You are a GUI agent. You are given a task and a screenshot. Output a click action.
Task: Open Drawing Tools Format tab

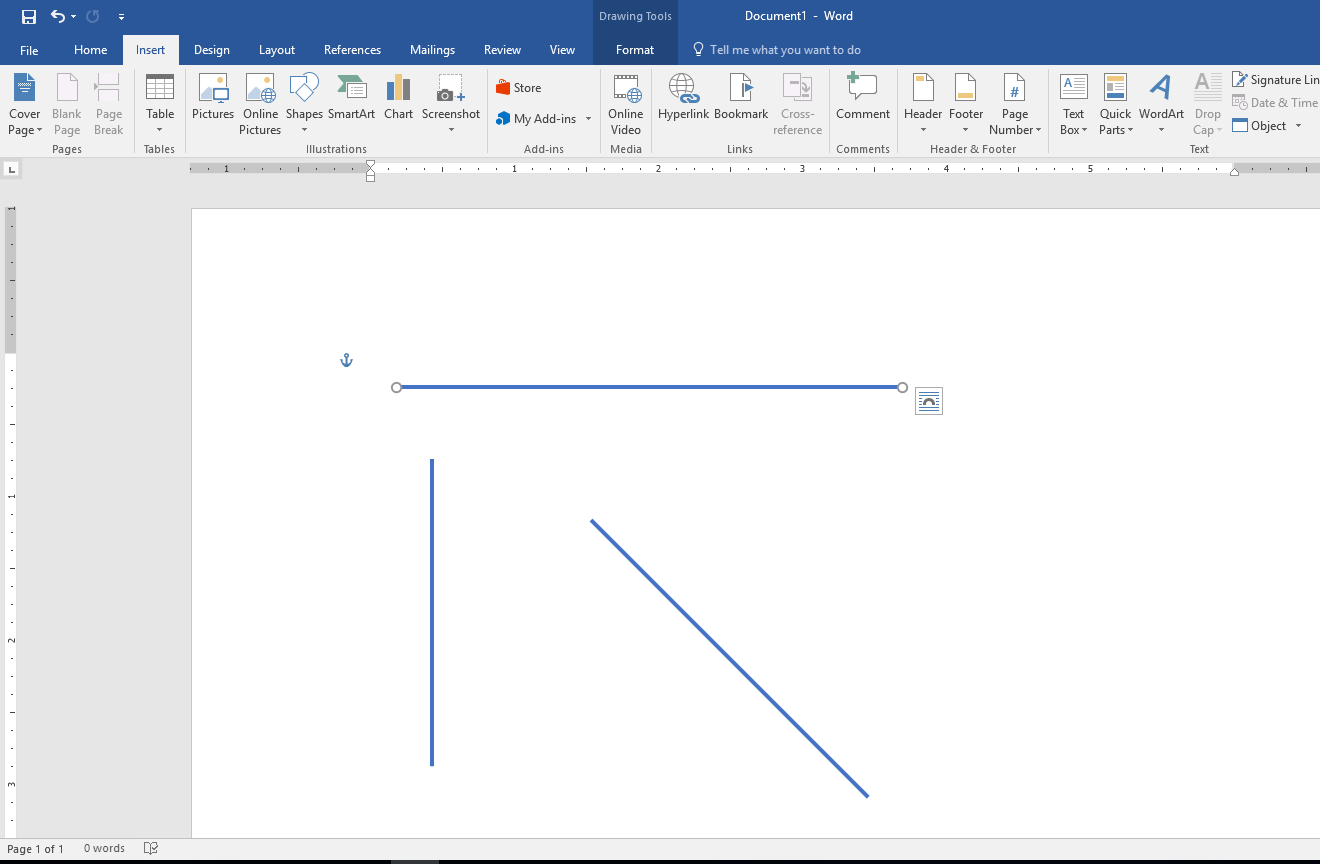pyautogui.click(x=635, y=50)
